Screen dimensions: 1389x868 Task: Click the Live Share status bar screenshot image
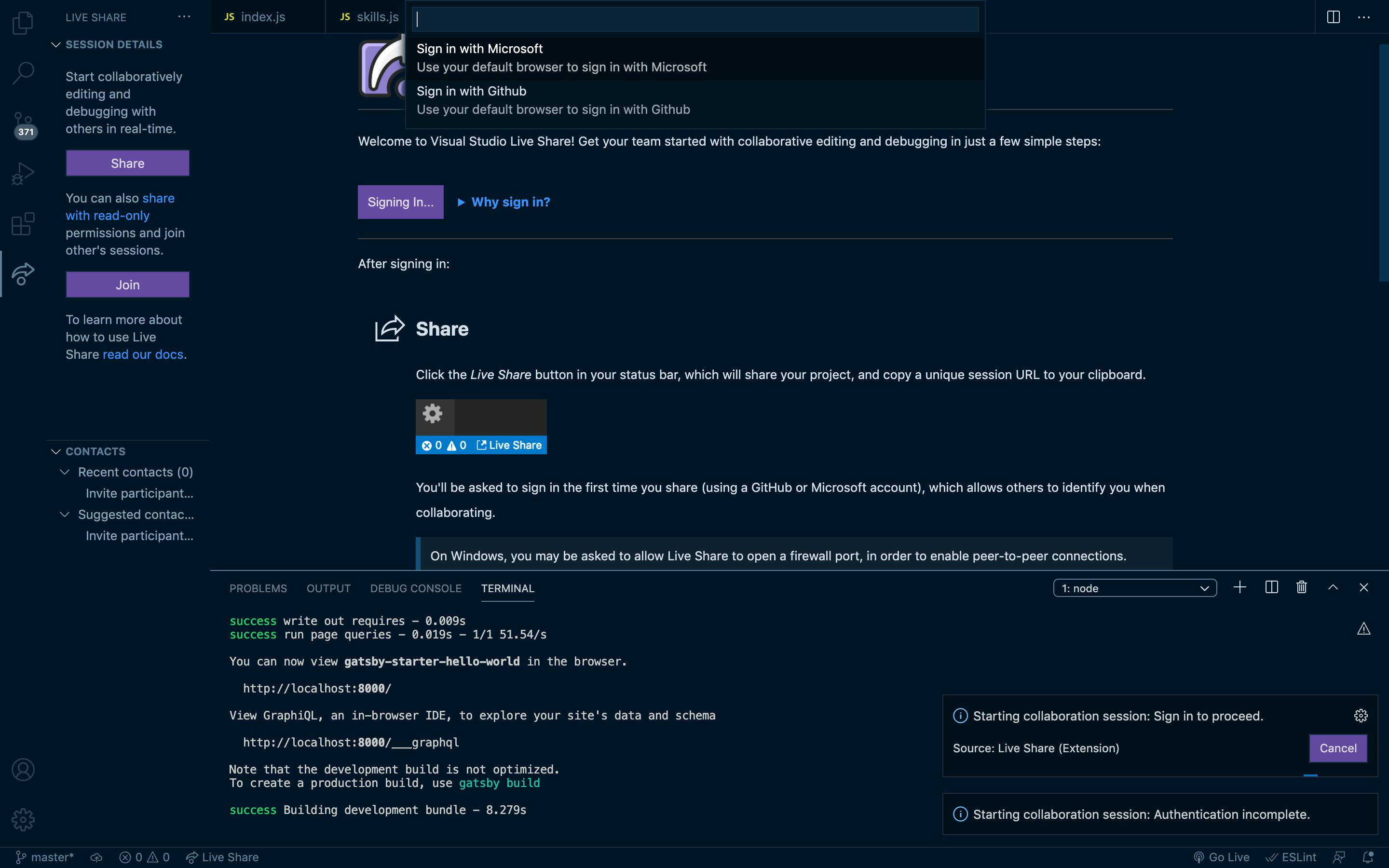[x=481, y=427]
